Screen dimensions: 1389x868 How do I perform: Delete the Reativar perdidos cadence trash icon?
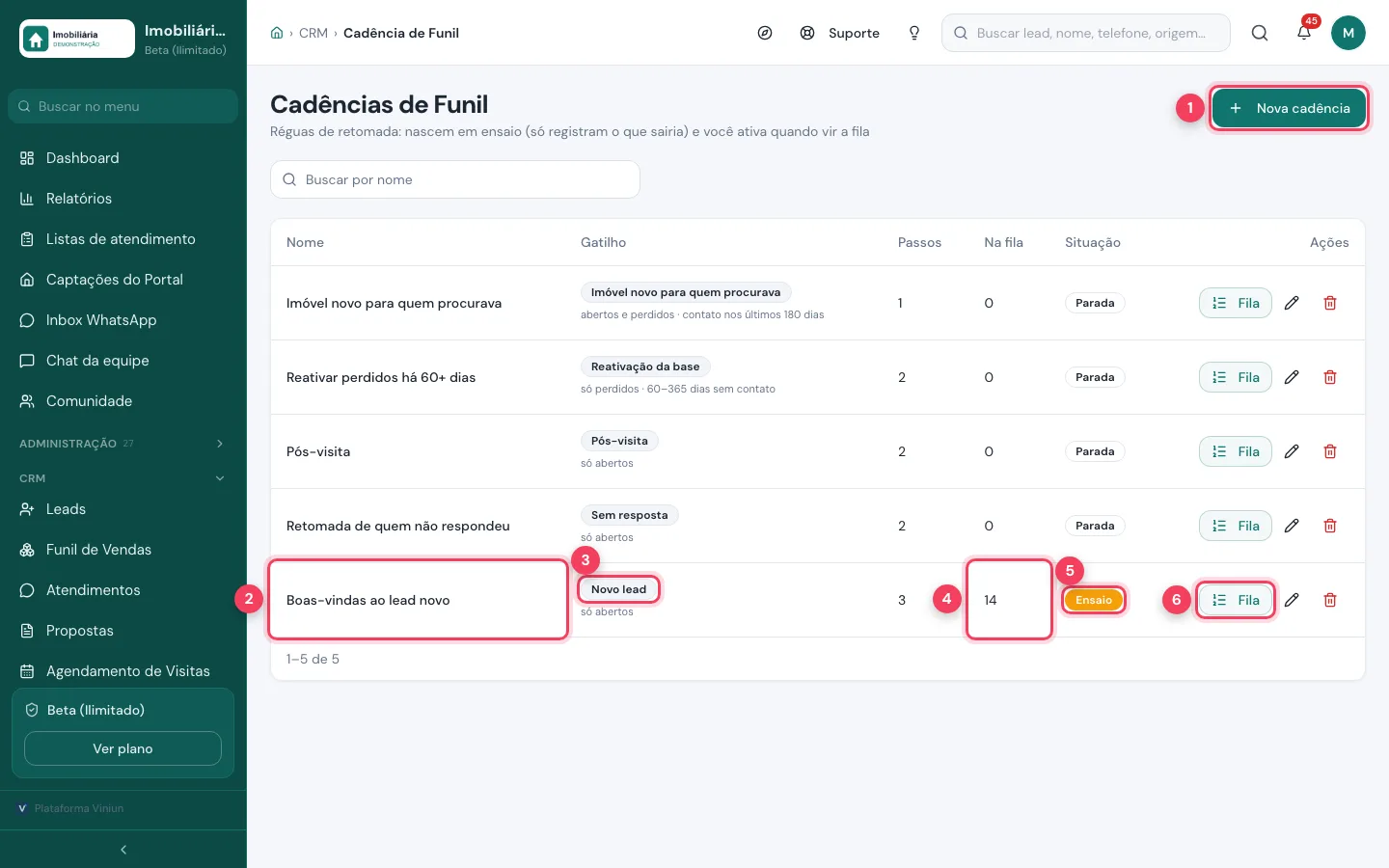[x=1330, y=377]
